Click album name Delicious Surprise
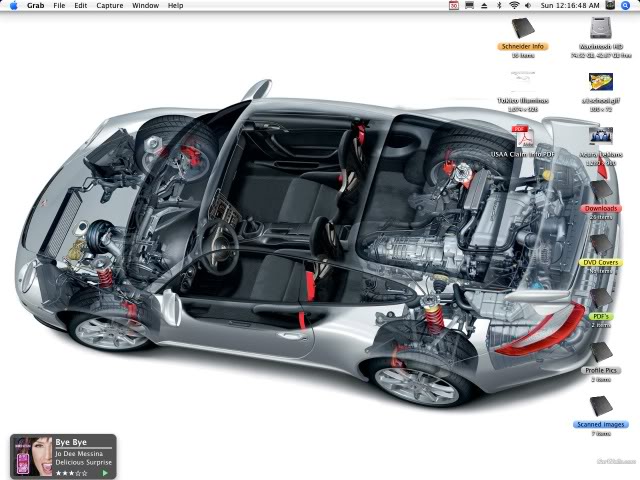This screenshot has height=480, width=640. (84, 462)
